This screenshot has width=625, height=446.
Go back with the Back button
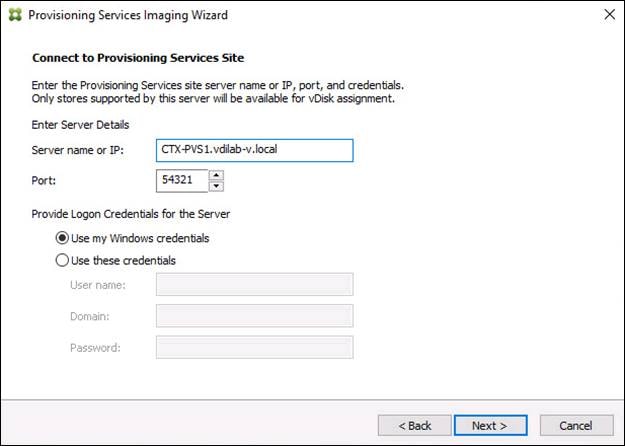click(x=414, y=425)
